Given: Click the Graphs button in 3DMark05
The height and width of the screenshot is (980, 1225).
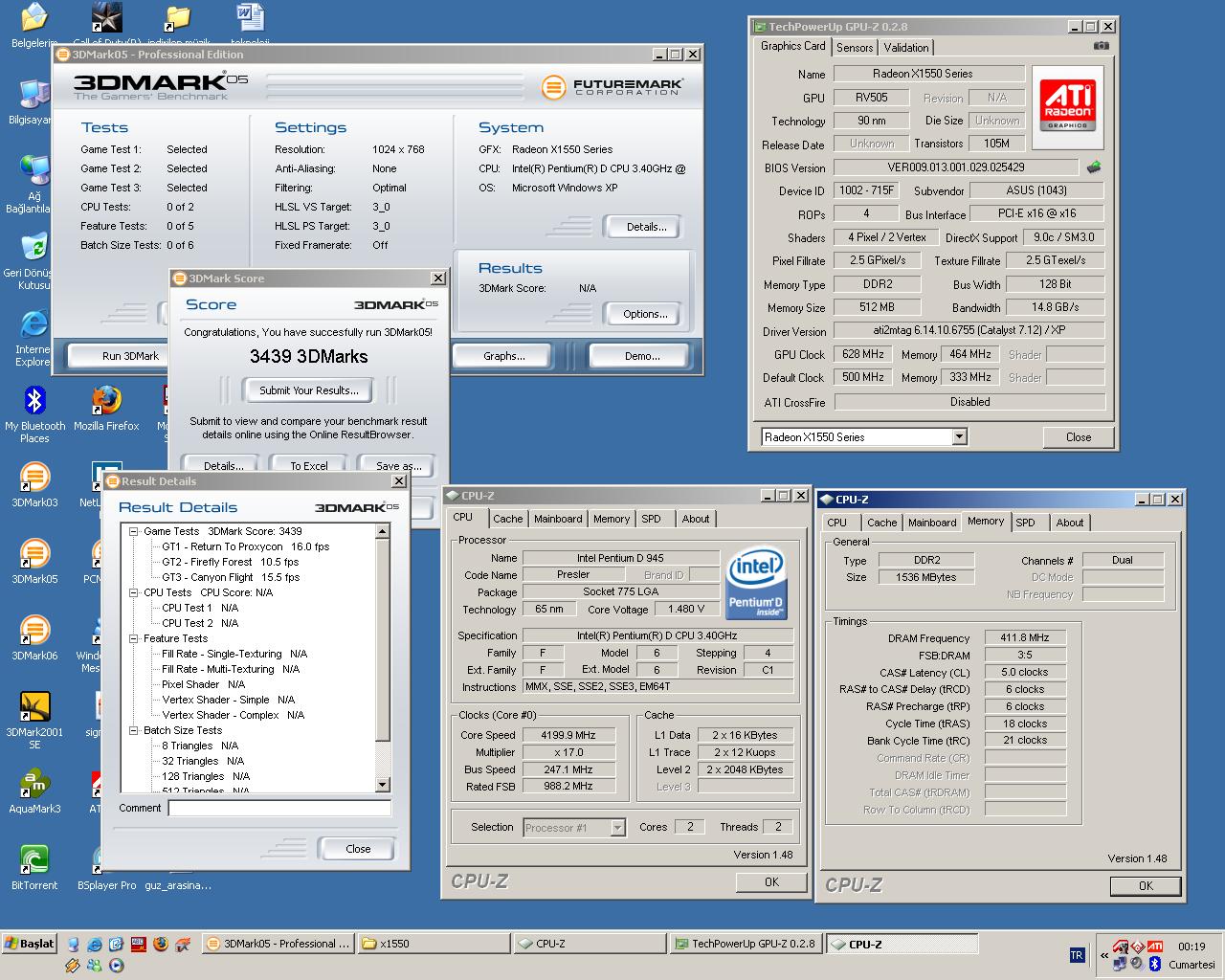Looking at the screenshot, I should point(504,356).
